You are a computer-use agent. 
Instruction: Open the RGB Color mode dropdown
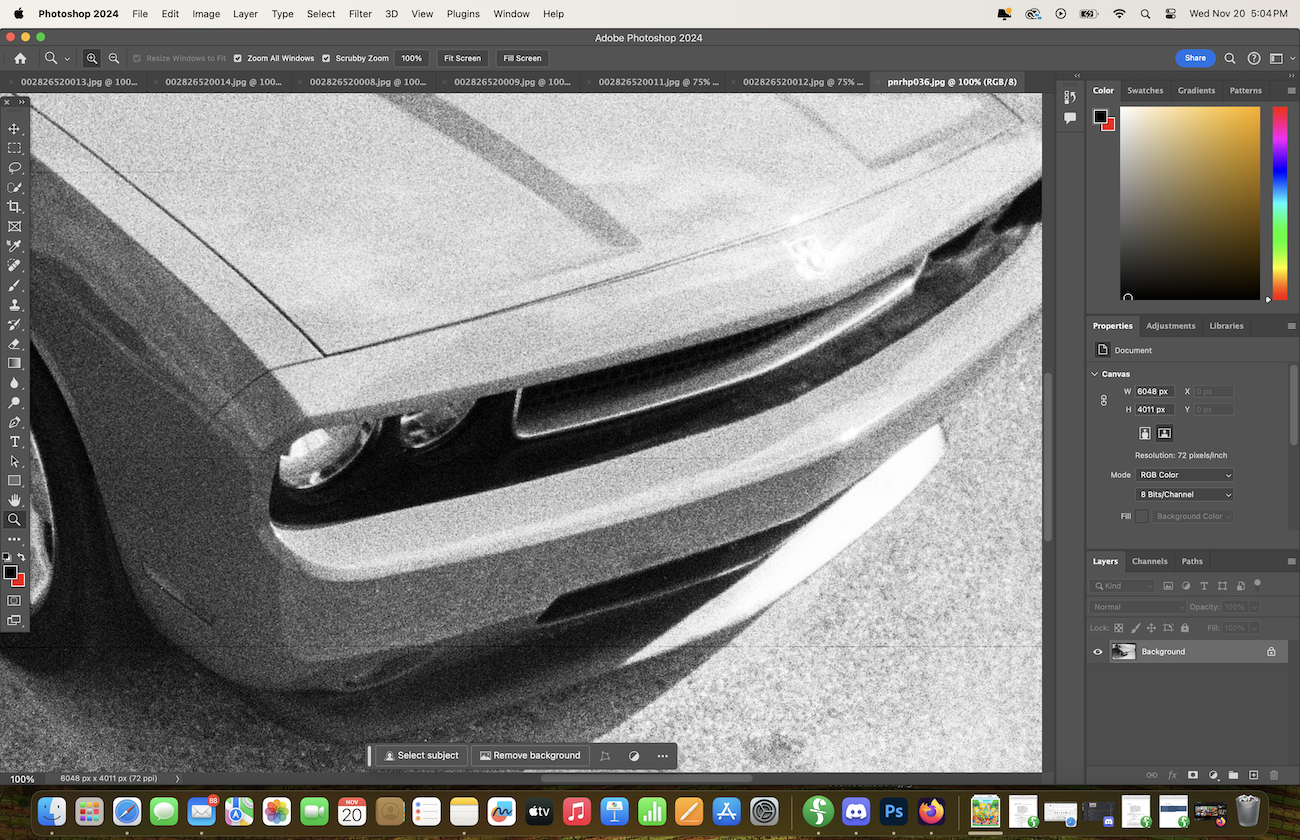(1185, 475)
